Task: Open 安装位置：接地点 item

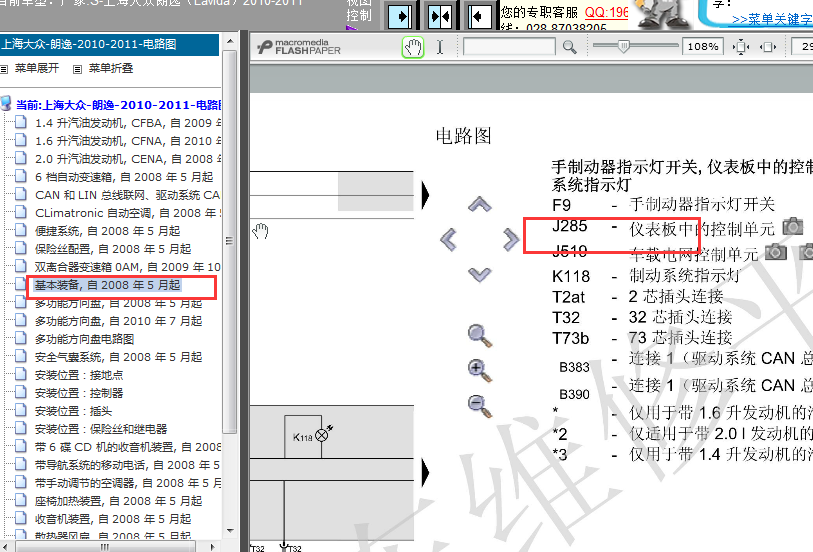Action: [x=79, y=375]
